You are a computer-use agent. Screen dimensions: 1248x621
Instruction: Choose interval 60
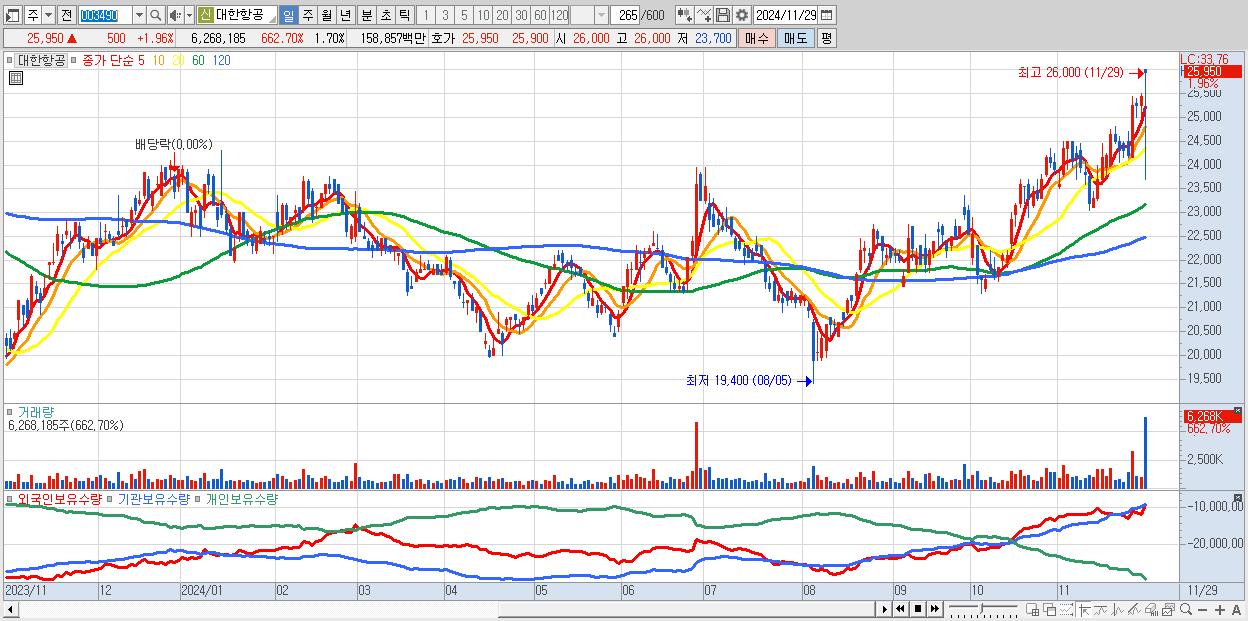coord(540,15)
